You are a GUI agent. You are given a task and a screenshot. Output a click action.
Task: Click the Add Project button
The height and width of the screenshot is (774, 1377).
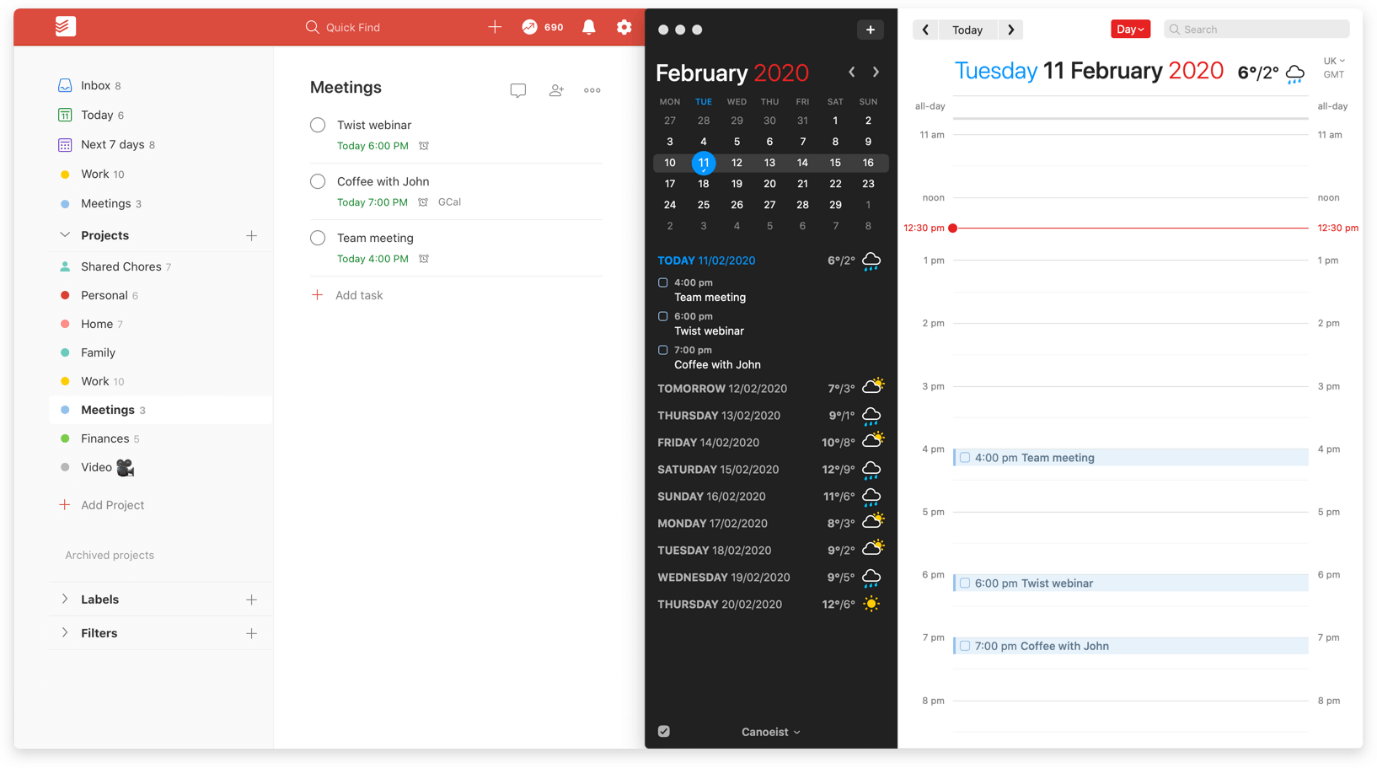tap(100, 505)
